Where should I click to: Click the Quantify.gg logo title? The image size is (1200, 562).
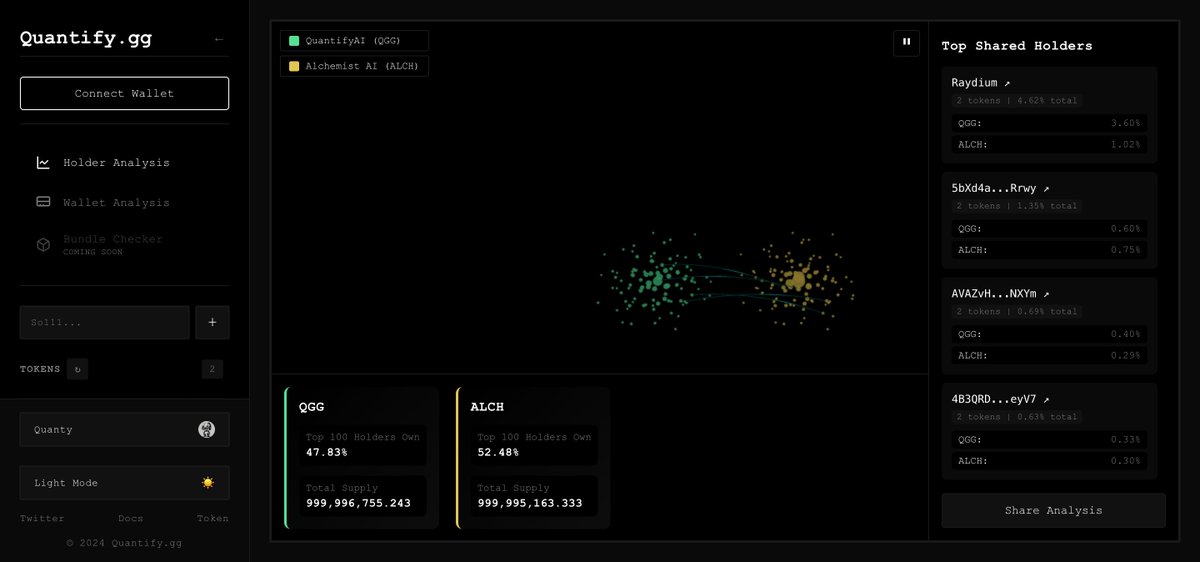point(86,40)
